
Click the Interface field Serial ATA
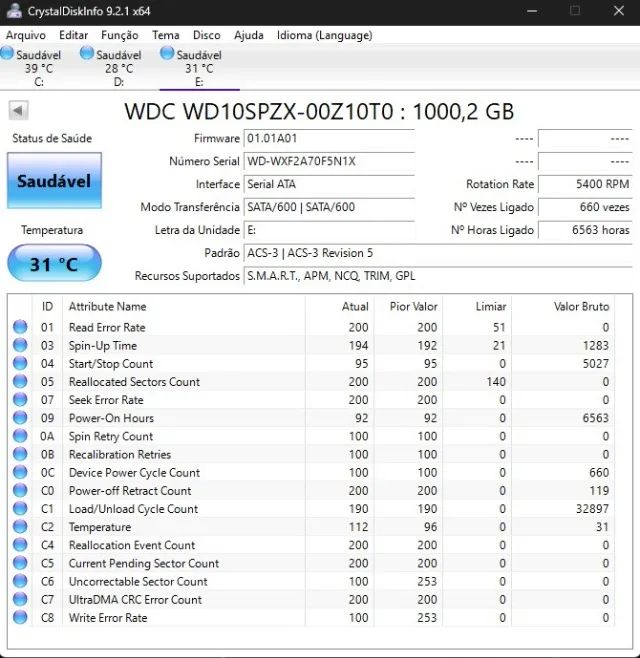(329, 184)
